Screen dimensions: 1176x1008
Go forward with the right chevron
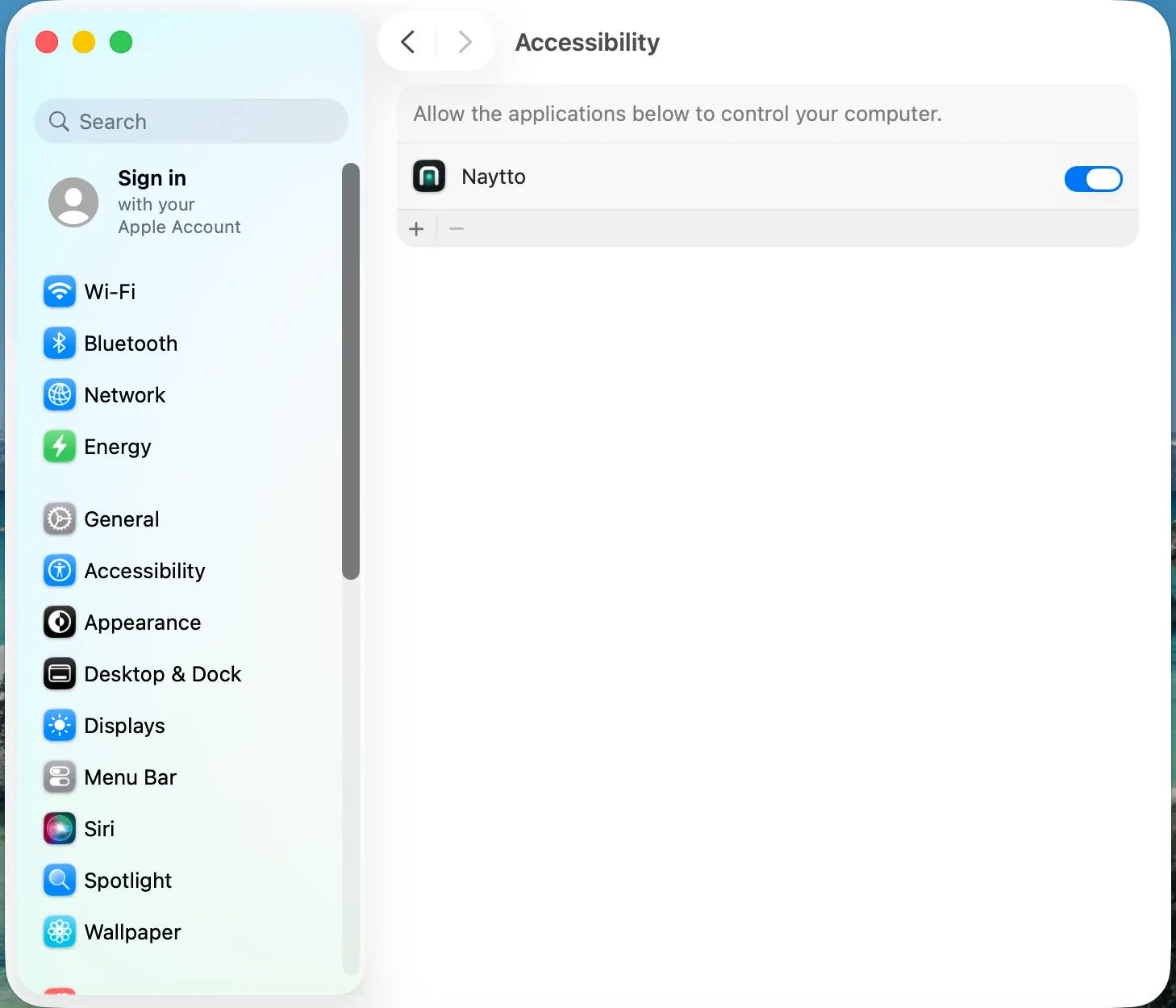click(x=465, y=42)
